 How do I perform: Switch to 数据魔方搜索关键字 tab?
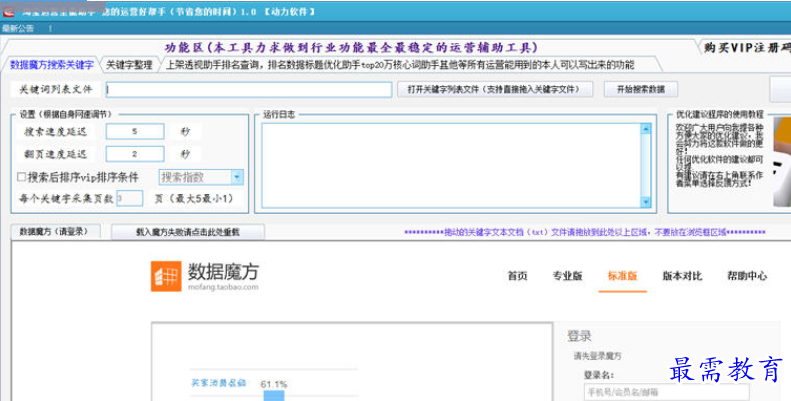51,65
